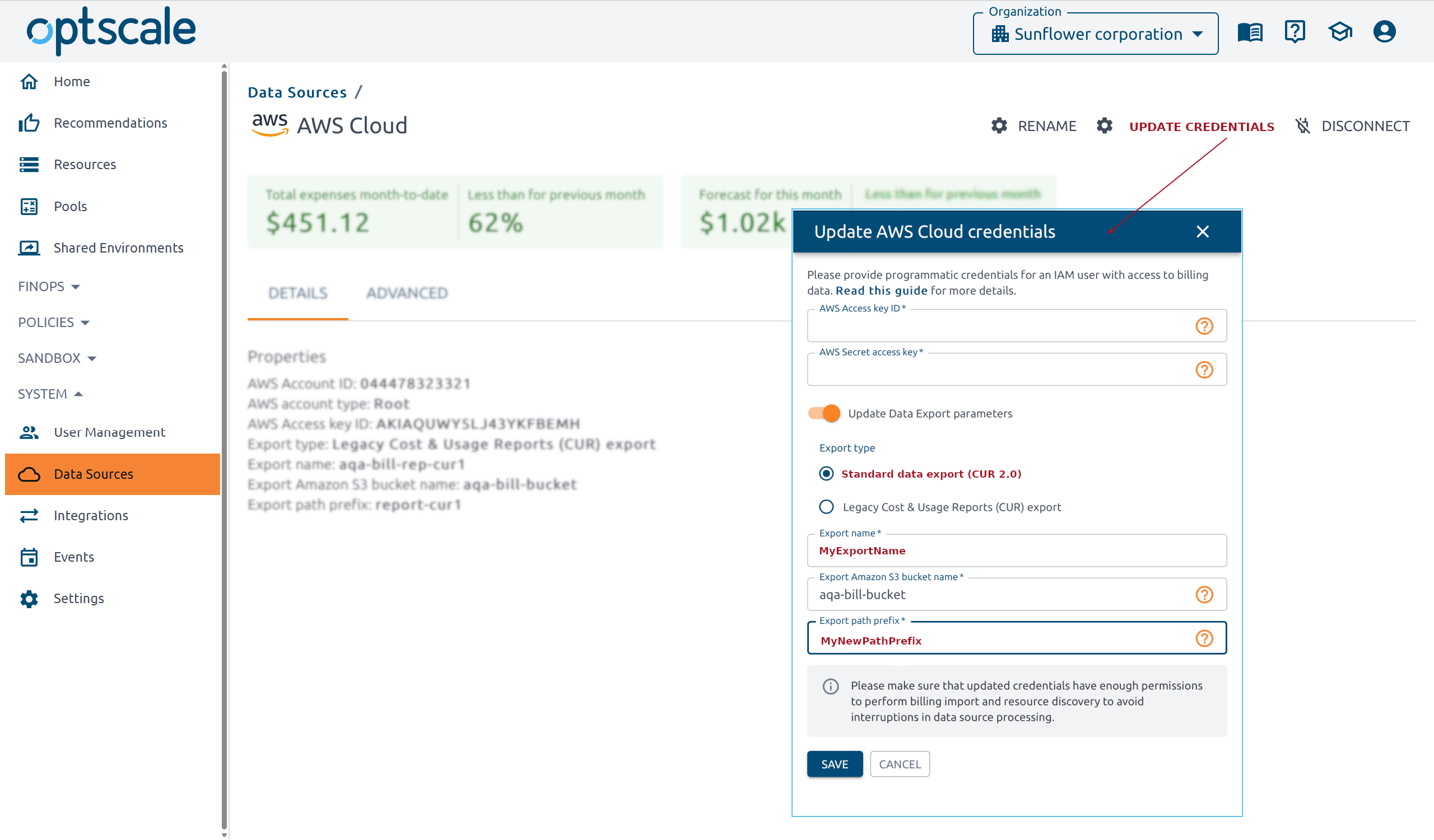
Task: Click the sidebar vertical scrollbar
Action: pyautogui.click(x=224, y=449)
